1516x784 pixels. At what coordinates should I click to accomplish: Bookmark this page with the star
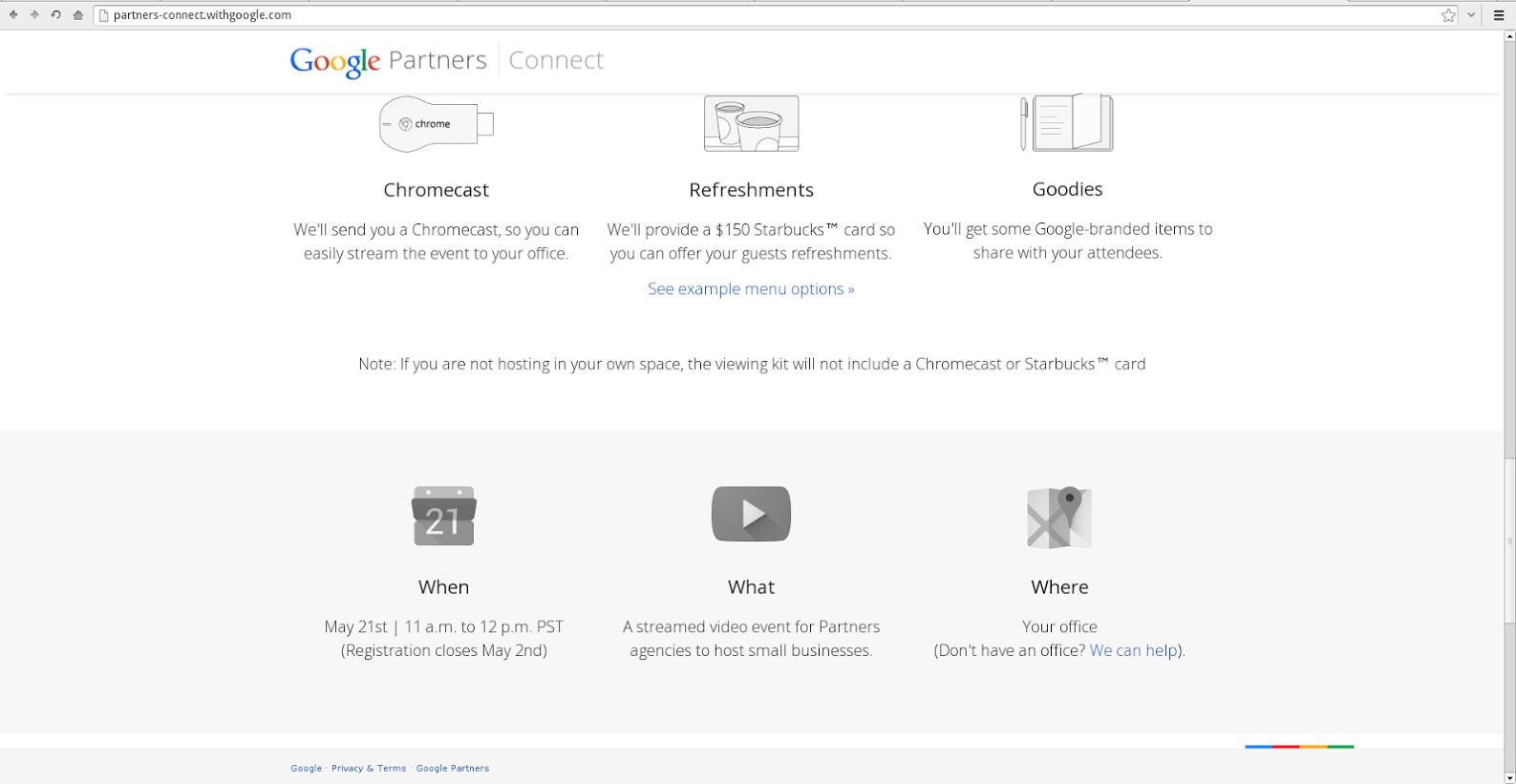tap(1448, 15)
